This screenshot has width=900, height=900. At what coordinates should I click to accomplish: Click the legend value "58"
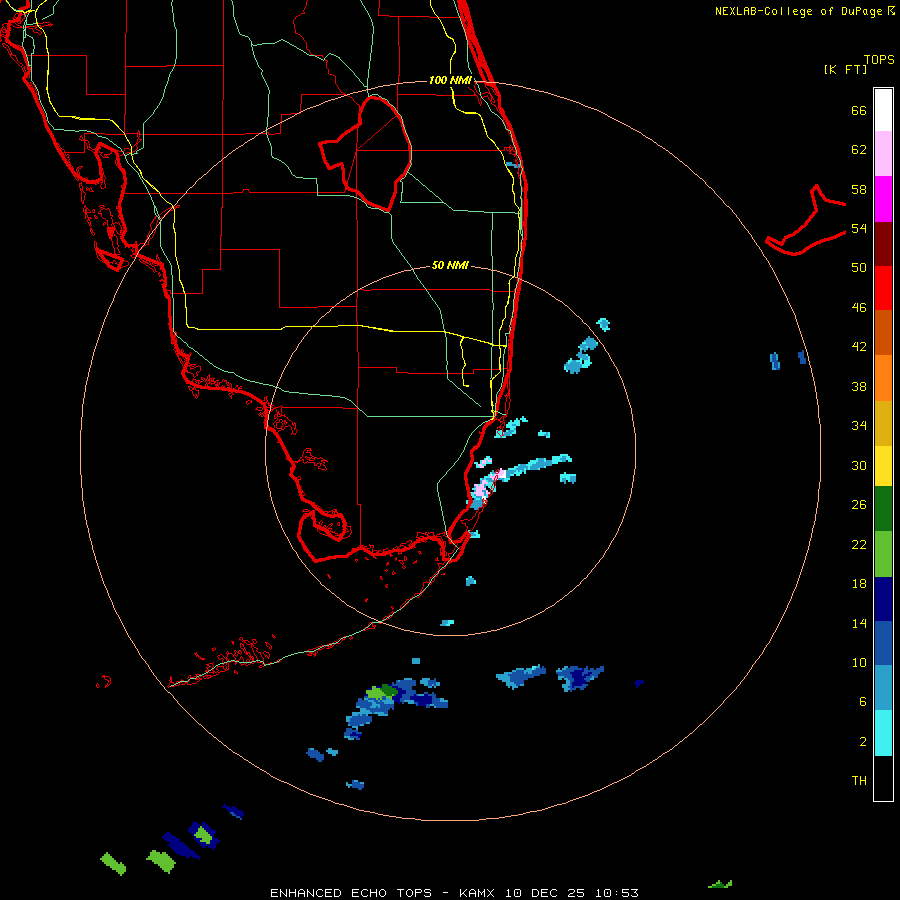(859, 189)
